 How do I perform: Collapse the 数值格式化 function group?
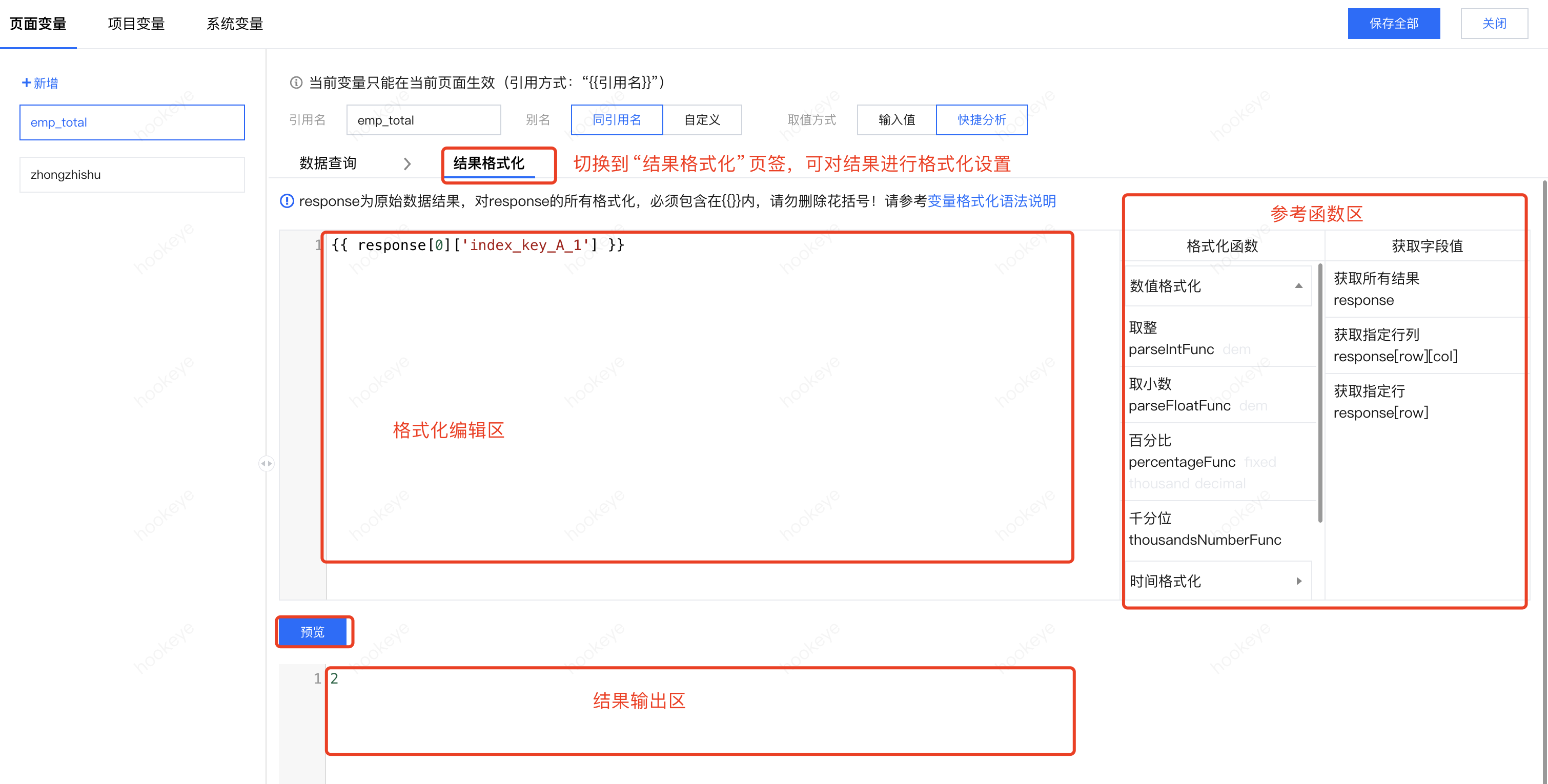[x=1298, y=286]
